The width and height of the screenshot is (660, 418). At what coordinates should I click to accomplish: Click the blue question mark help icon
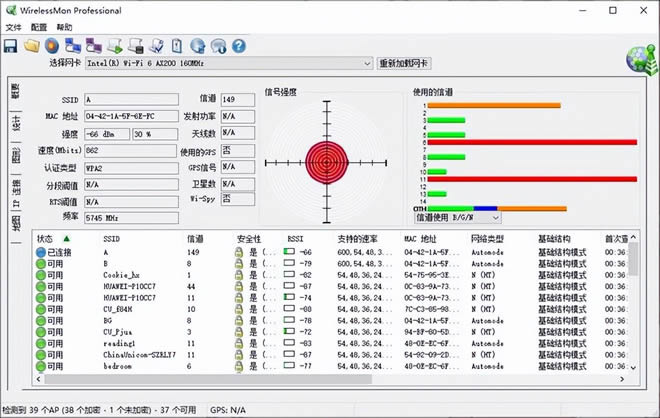(239, 46)
